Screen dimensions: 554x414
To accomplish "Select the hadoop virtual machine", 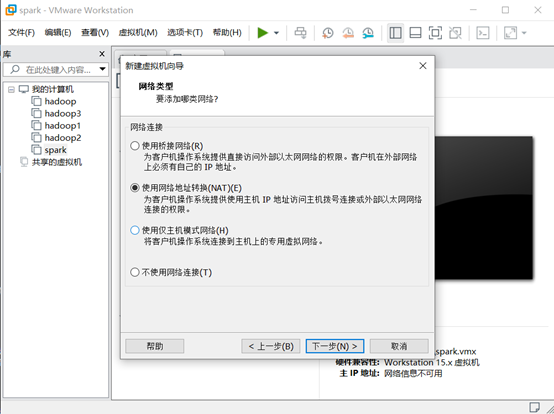I will [54, 101].
